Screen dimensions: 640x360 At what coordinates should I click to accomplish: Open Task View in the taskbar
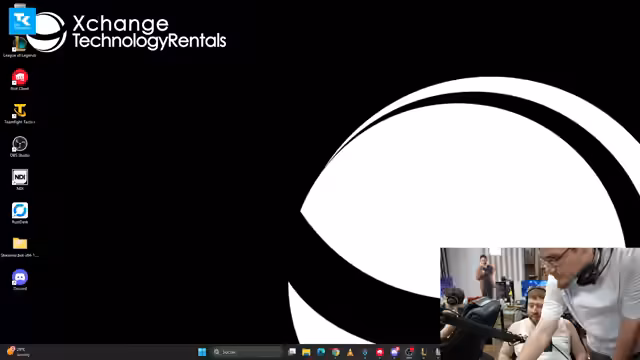point(292,352)
